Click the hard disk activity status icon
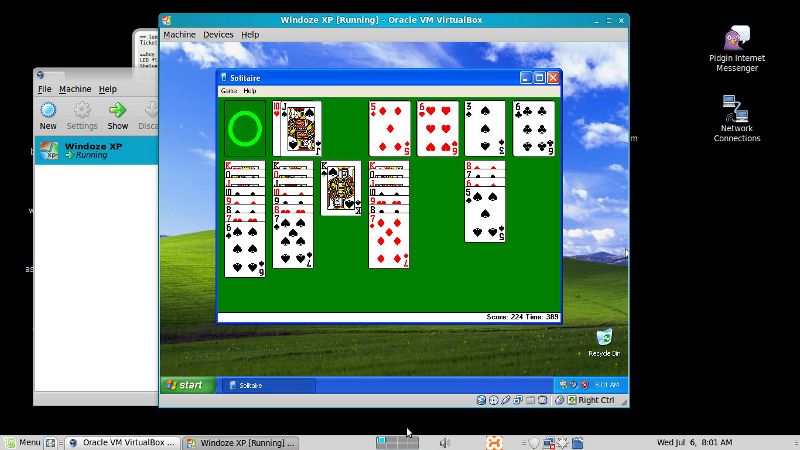The height and width of the screenshot is (450, 800). tap(481, 400)
